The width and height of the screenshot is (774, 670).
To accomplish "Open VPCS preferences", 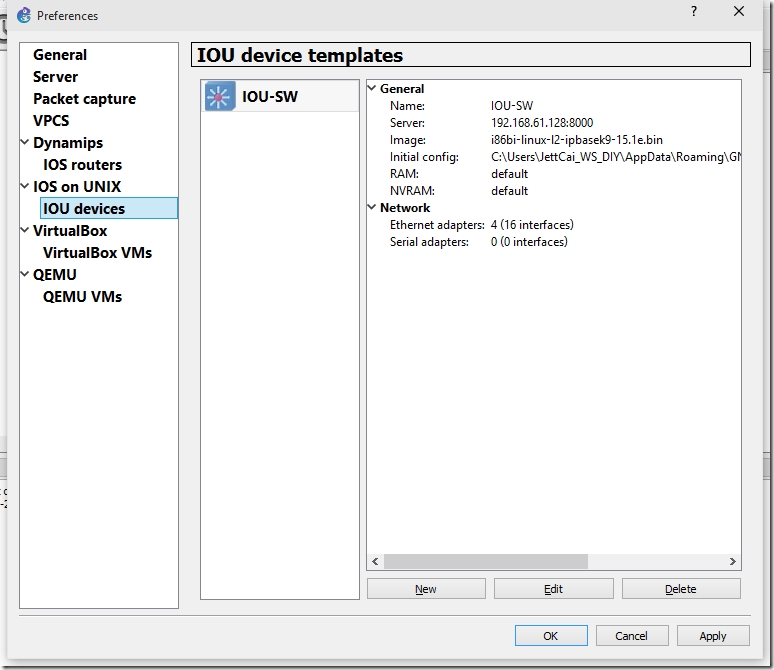I will [51, 121].
